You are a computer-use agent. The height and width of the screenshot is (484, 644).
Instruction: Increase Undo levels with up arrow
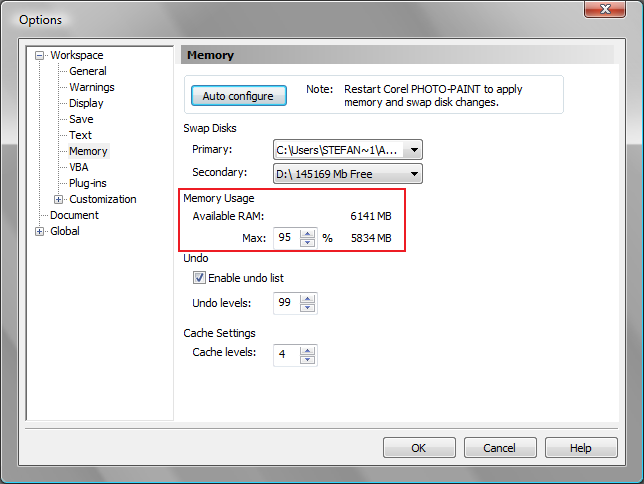point(307,299)
